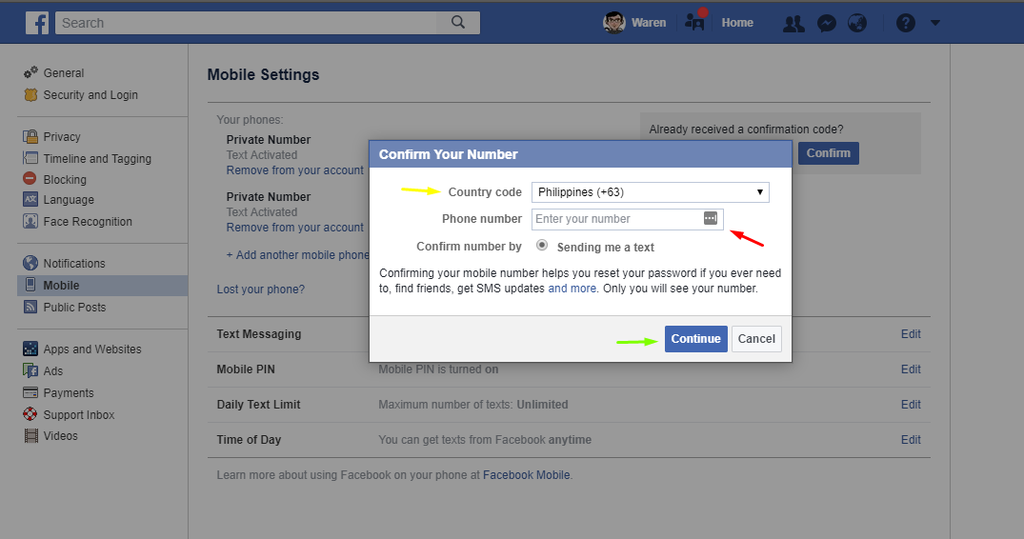Open Blocking settings menu item

coord(65,179)
